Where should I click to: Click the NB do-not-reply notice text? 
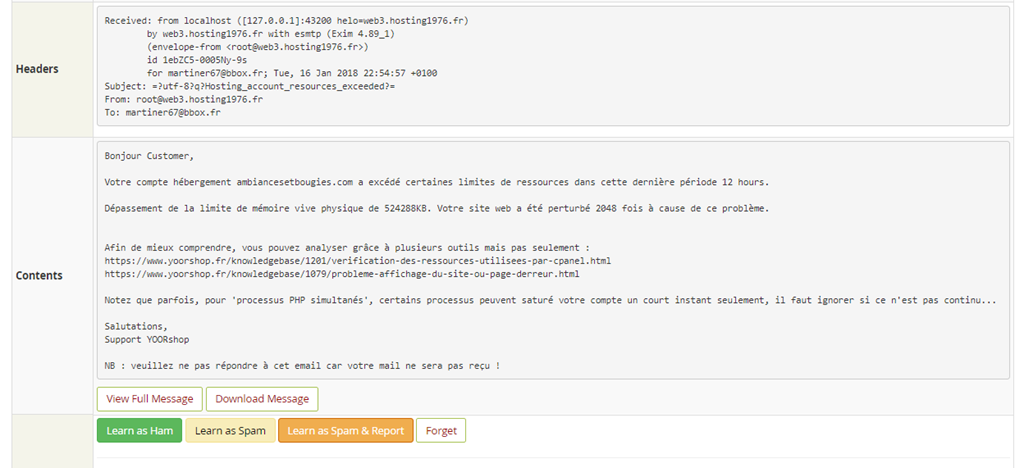[x=302, y=366]
